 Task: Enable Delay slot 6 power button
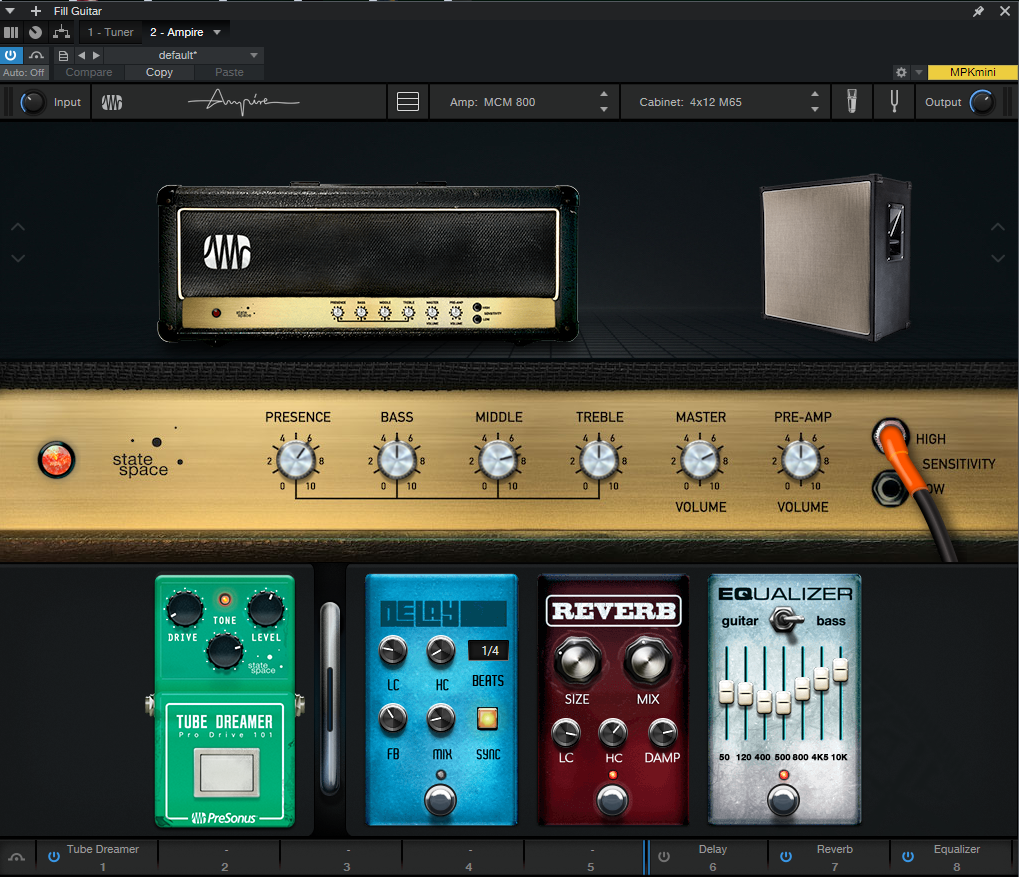point(664,857)
